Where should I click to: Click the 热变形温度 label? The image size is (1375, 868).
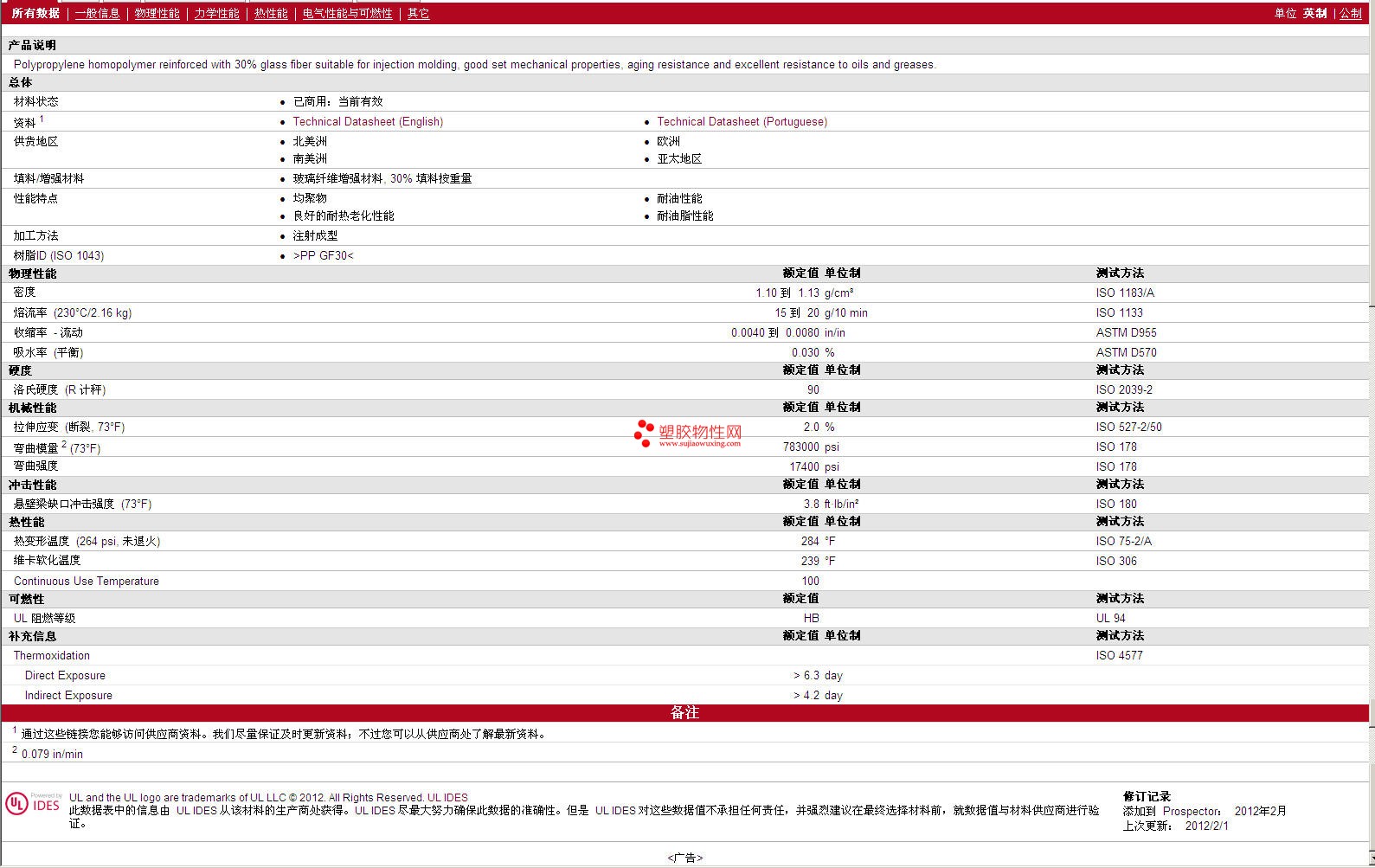(x=87, y=542)
